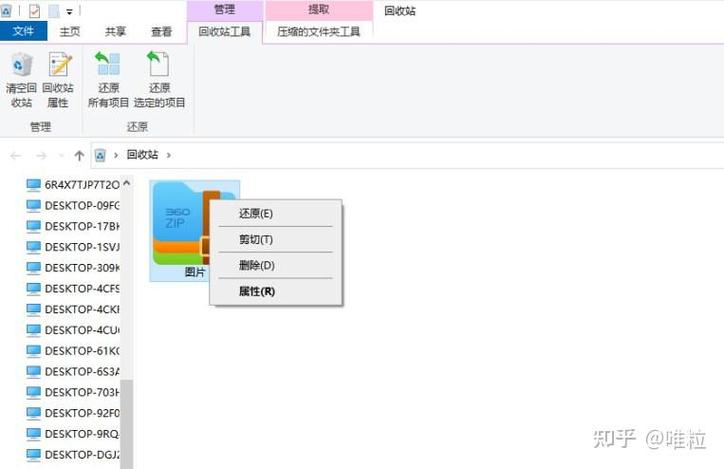Click the navigation pane scrollbar thumb

point(127,424)
